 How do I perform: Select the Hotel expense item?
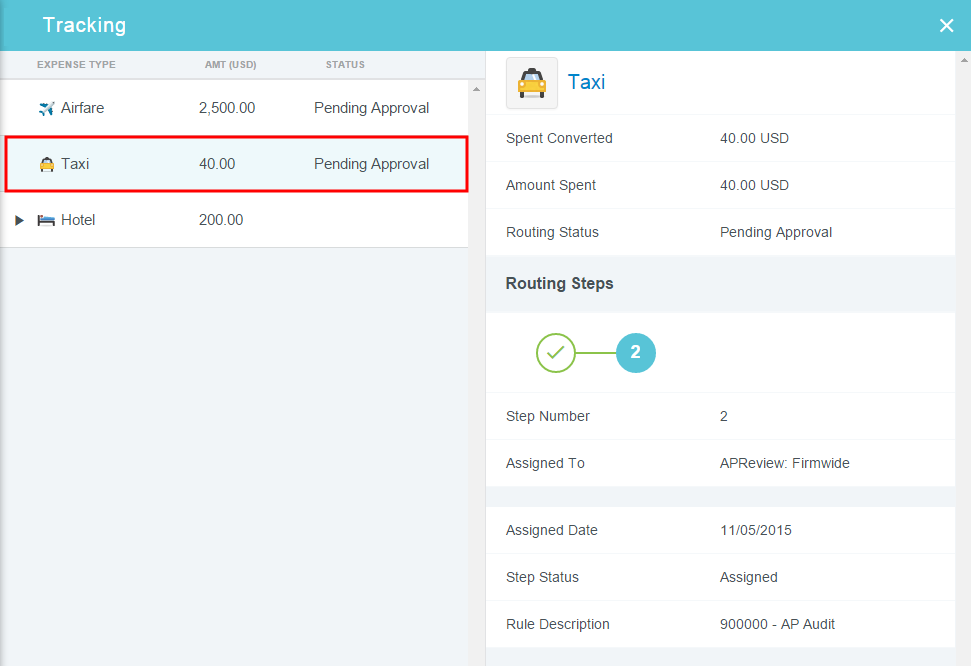[x=78, y=220]
